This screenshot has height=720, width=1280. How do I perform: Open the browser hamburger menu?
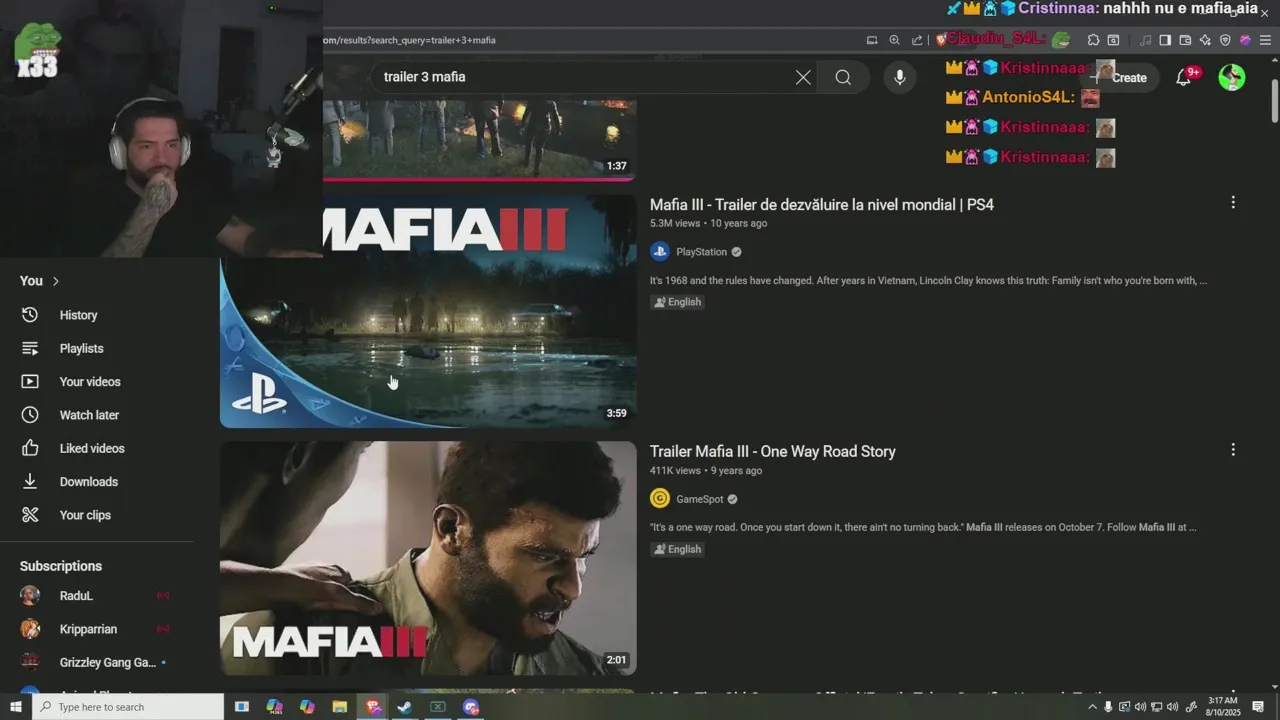[x=1265, y=40]
